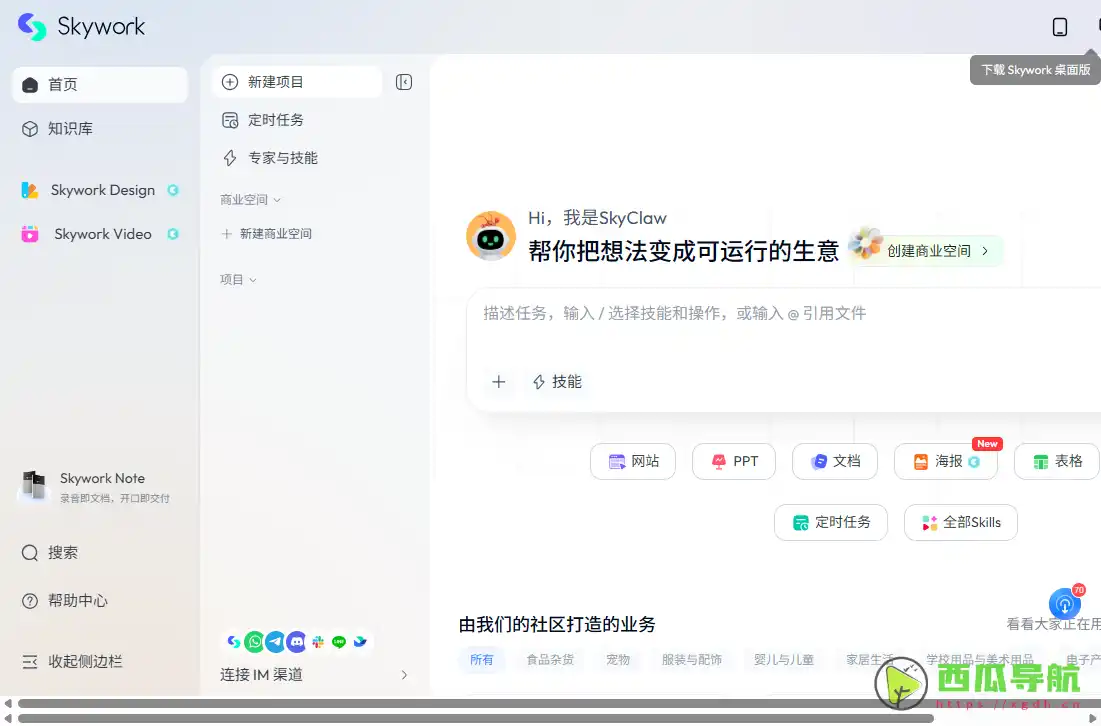1101x726 pixels.
Task: Open 全部Skills chip
Action: pos(961,522)
